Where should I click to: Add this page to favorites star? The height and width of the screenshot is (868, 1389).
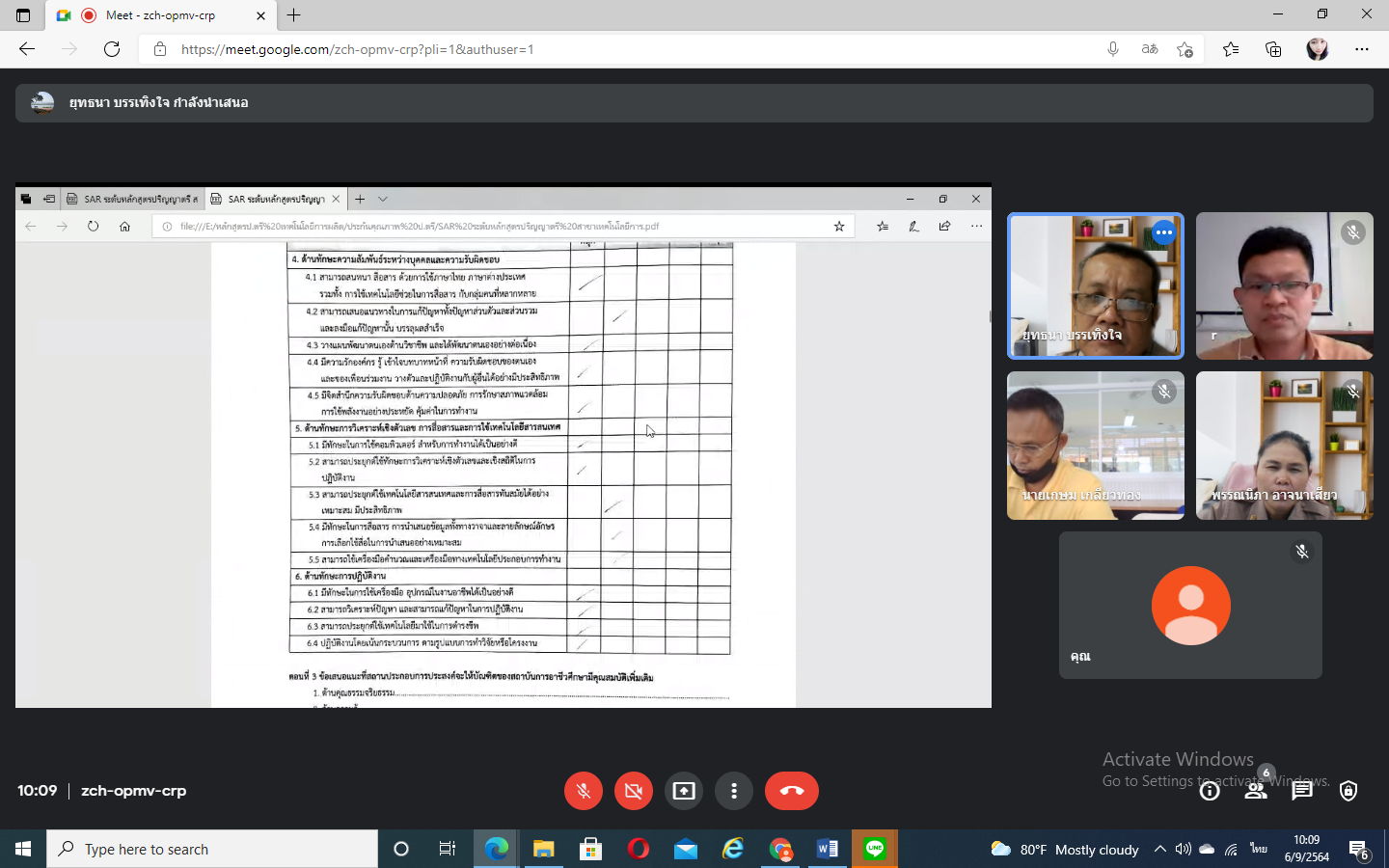1185,49
